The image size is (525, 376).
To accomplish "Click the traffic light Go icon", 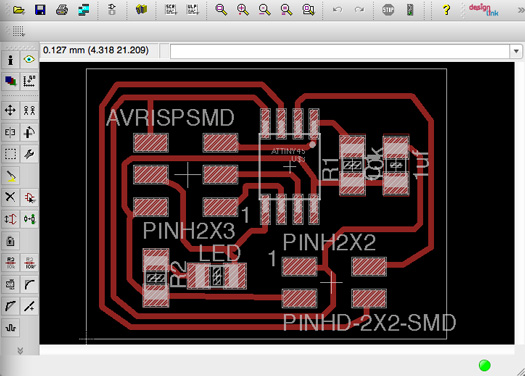I will coord(410,10).
